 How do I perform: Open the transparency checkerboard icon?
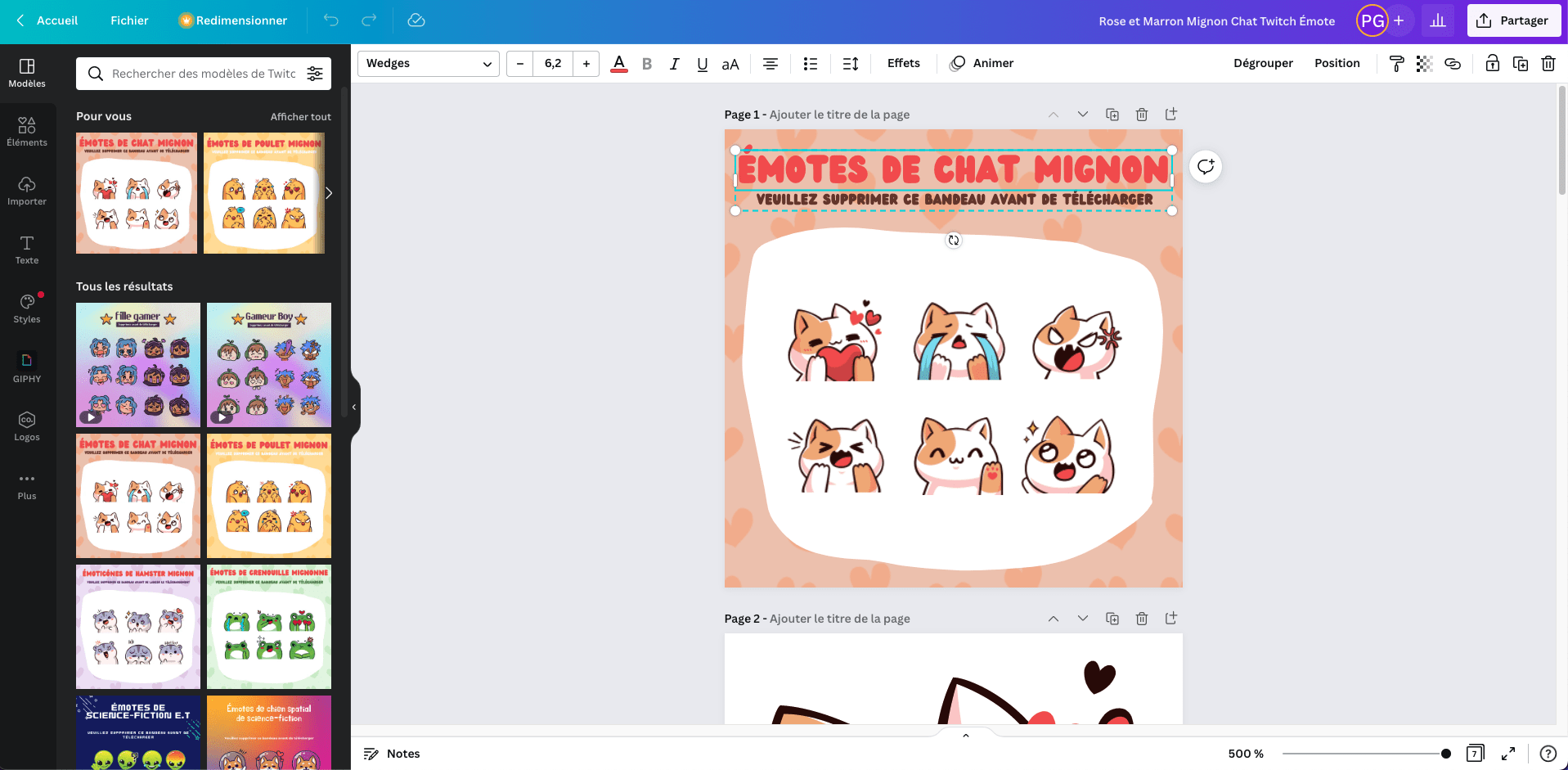pyautogui.click(x=1424, y=64)
